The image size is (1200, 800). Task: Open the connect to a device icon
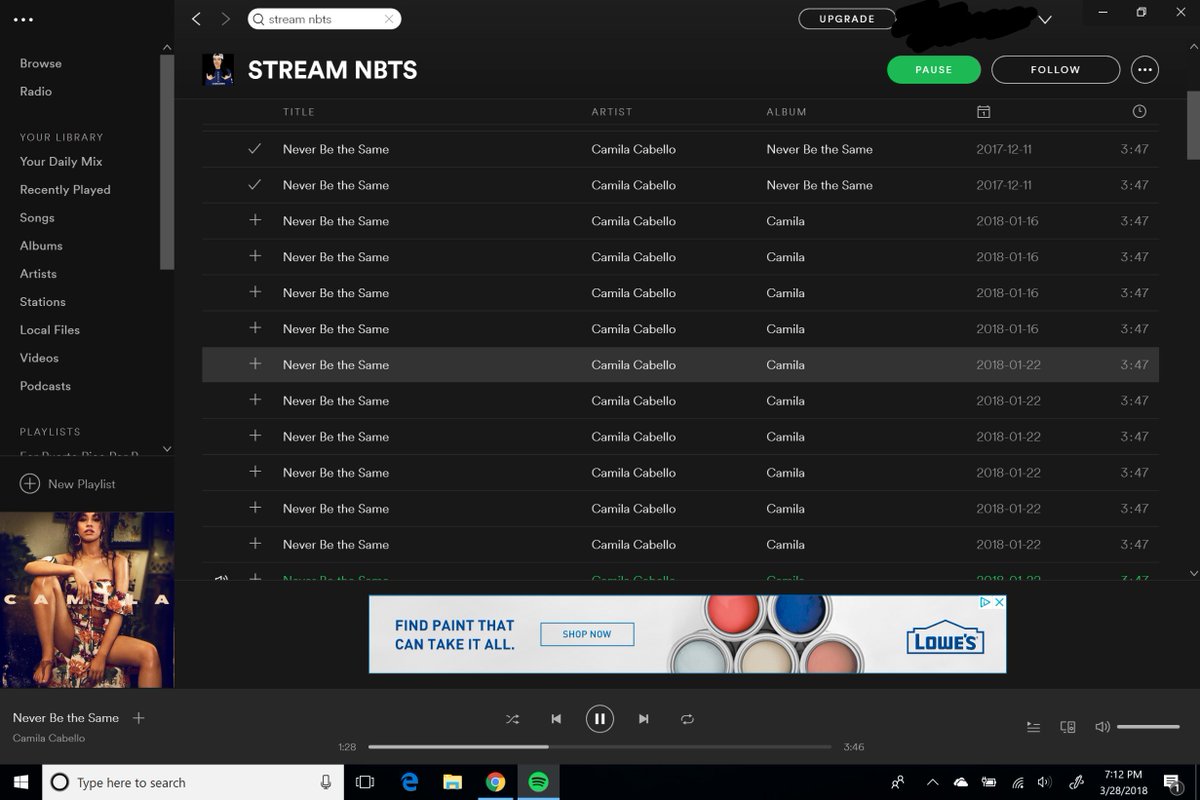tap(1068, 727)
